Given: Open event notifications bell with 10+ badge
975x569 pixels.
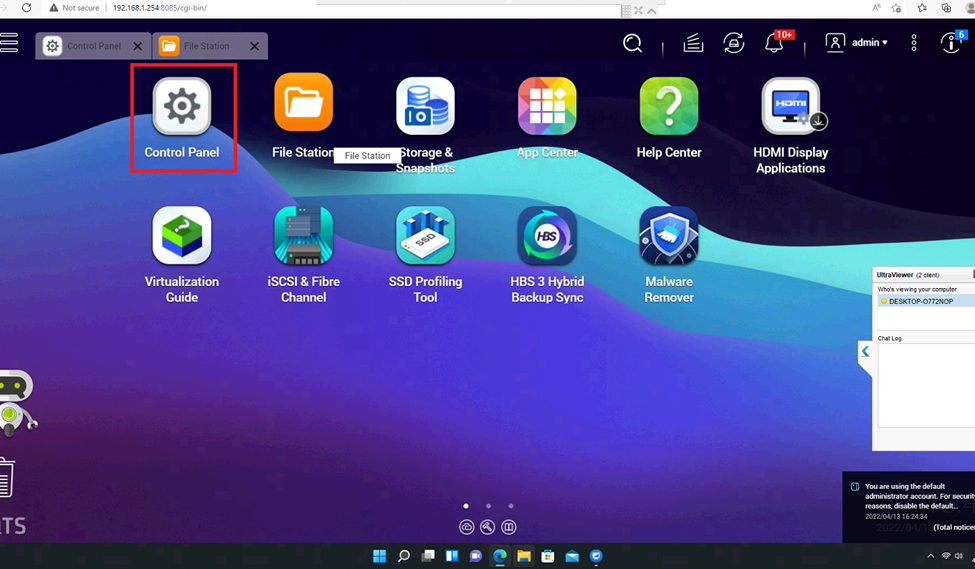Looking at the screenshot, I should 775,42.
